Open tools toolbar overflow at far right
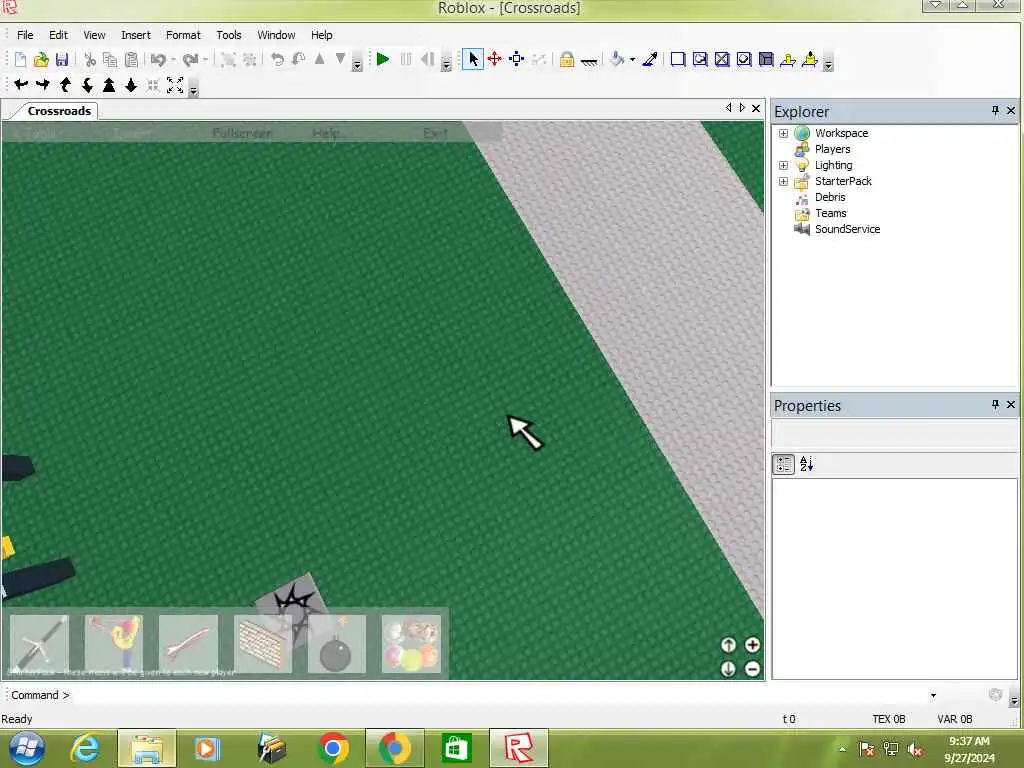This screenshot has height=768, width=1024. tap(828, 64)
